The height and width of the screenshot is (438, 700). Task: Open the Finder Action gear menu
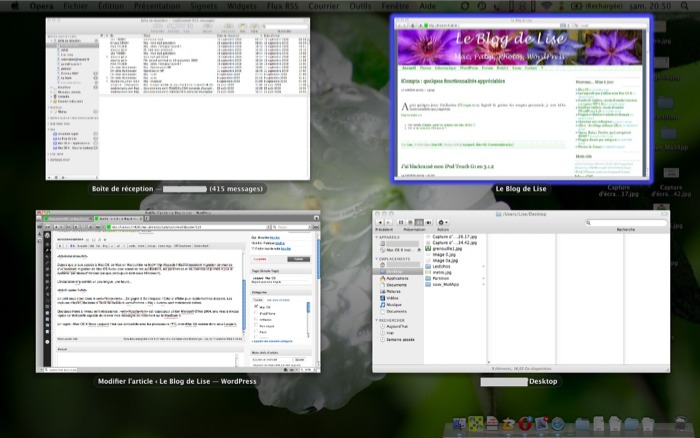point(441,222)
